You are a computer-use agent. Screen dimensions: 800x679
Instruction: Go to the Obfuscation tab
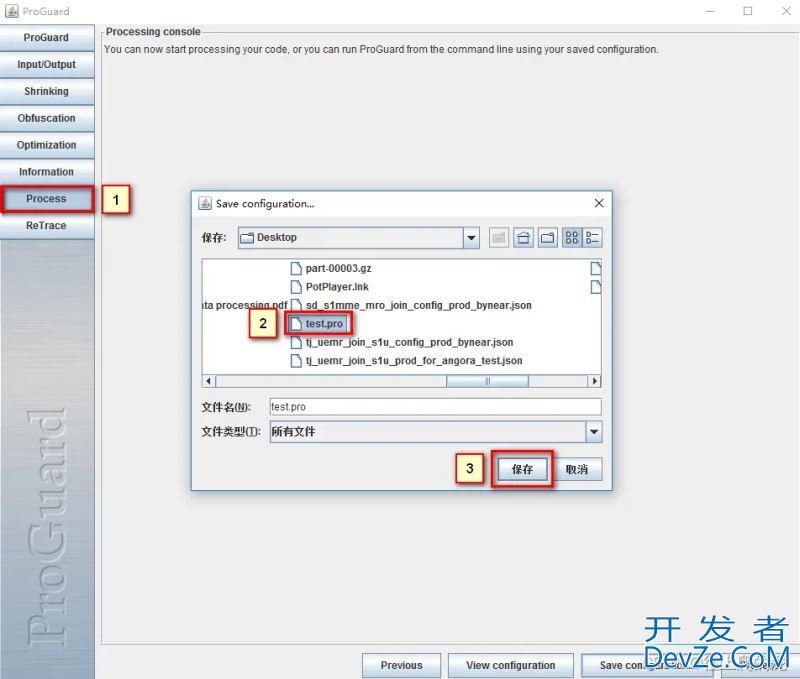(46, 118)
